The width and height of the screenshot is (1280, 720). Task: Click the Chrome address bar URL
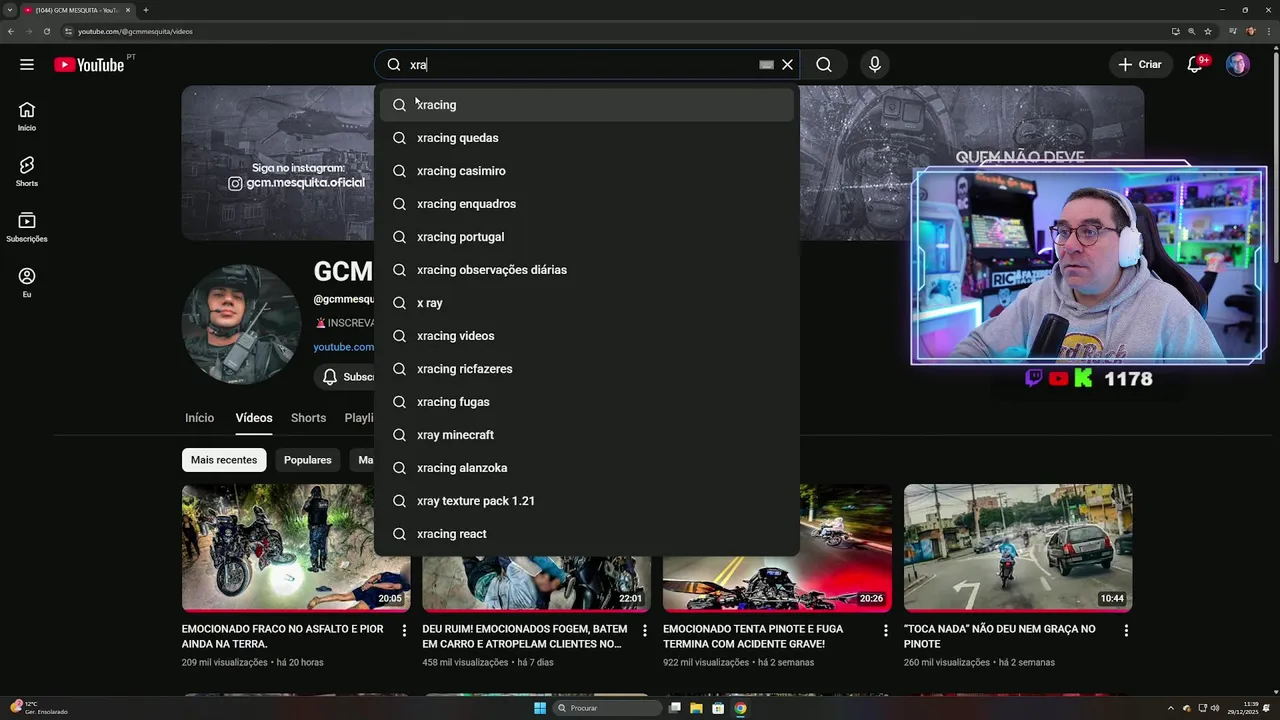tap(135, 31)
